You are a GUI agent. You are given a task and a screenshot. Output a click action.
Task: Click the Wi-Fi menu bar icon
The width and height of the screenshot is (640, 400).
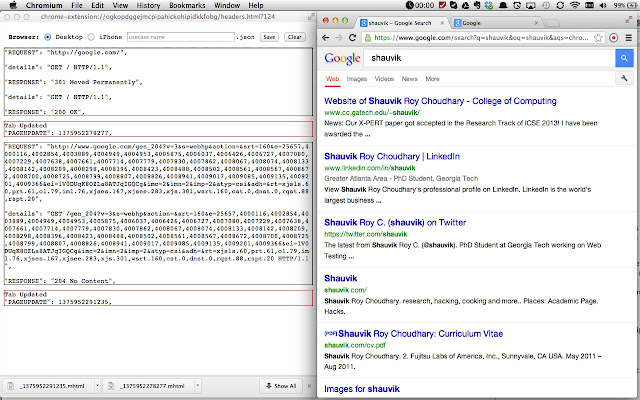pyautogui.click(x=575, y=5)
